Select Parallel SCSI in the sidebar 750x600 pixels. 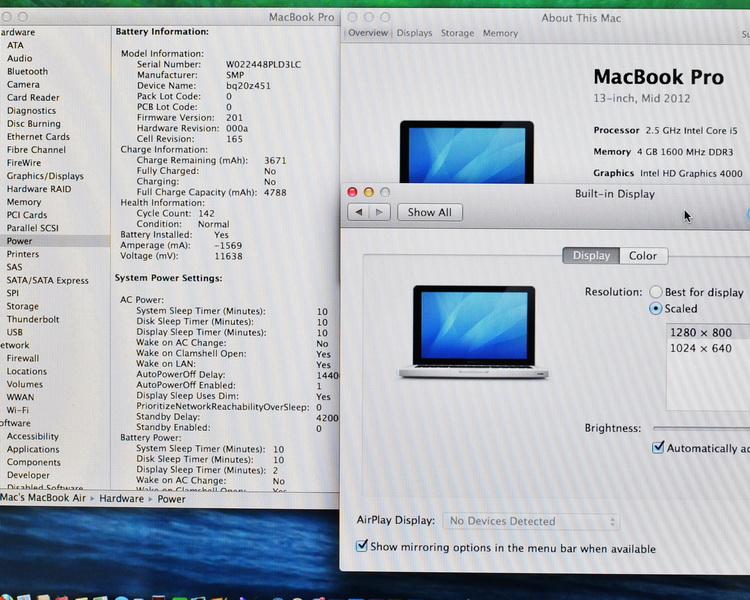coord(33,228)
